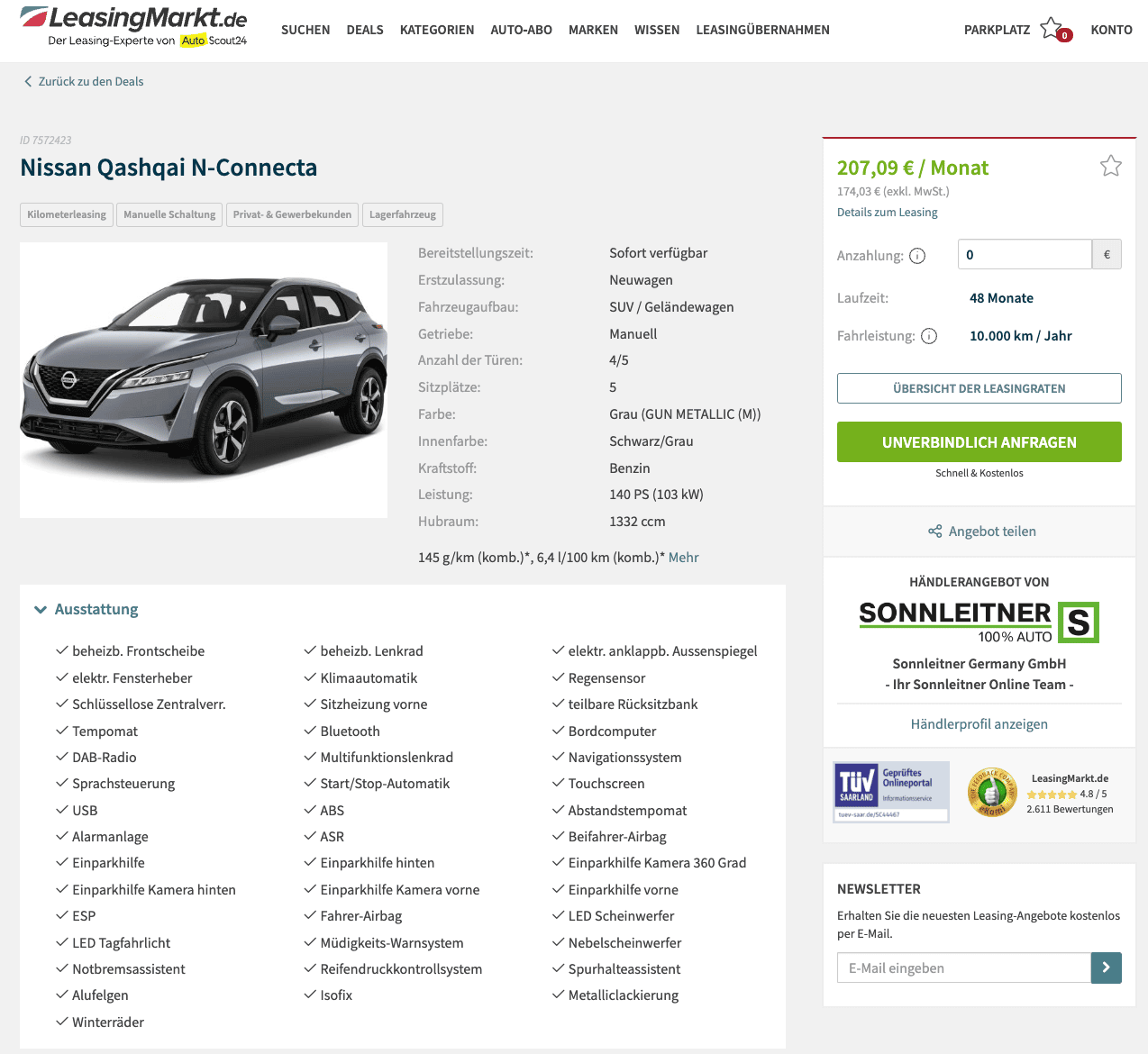Screen dimensions: 1148x1054
Task: Click the Grau (GUN METALLIC (M)) value
Action: 685,414
